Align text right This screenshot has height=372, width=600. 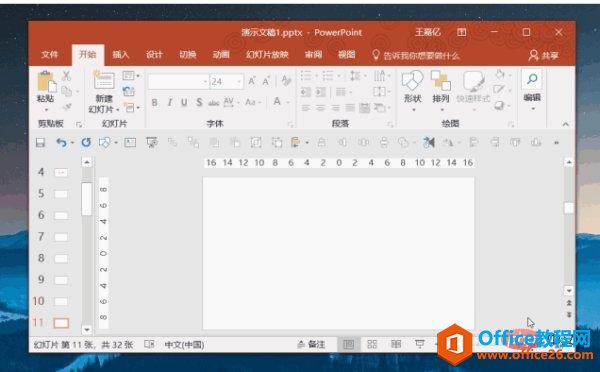[335, 108]
